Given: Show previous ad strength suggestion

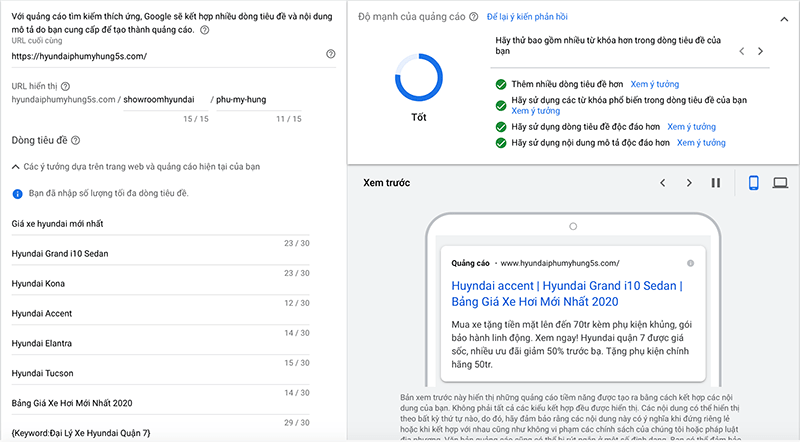Looking at the screenshot, I should [x=742, y=51].
